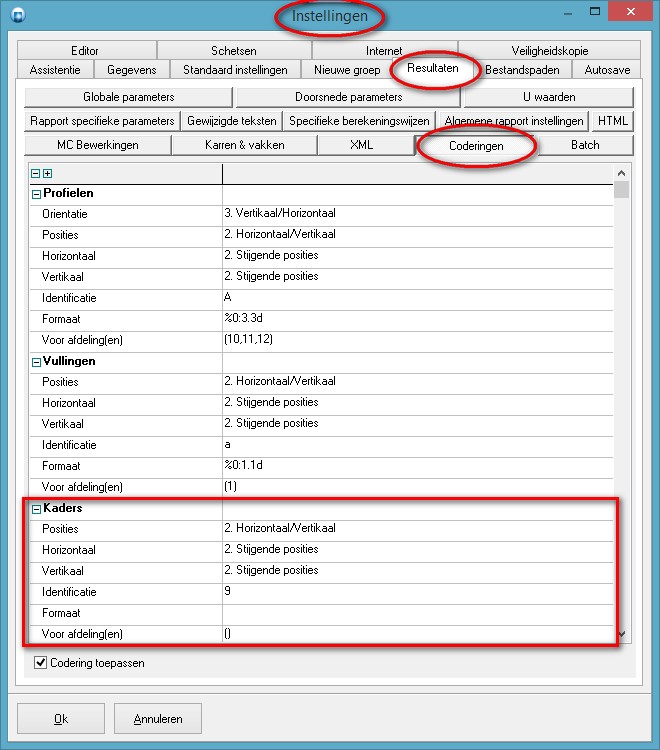The height and width of the screenshot is (750, 660).
Task: Edit Profielen Identificatie value 'A'
Action: (x=418, y=298)
